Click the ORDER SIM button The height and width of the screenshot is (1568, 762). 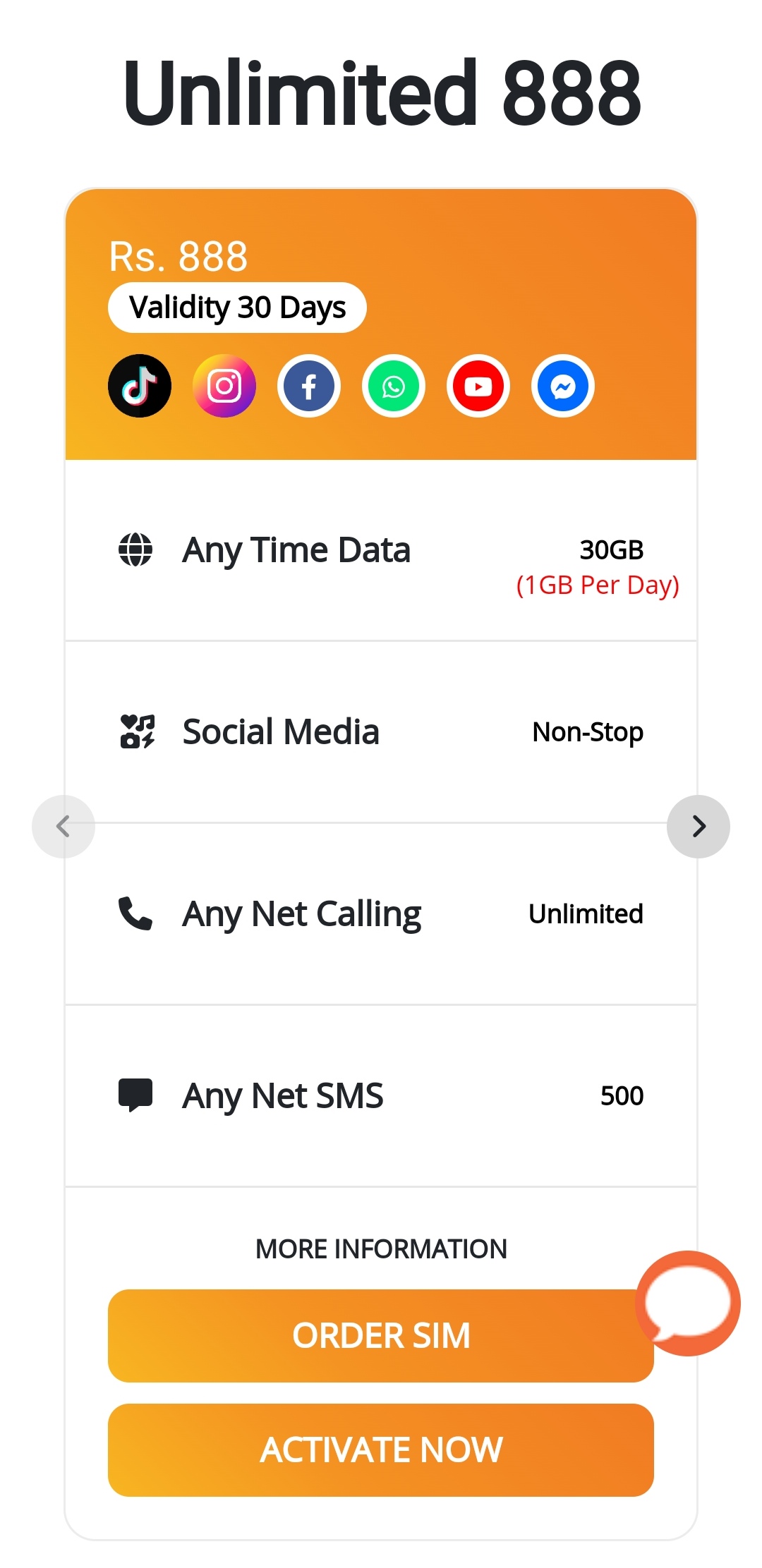pyautogui.click(x=381, y=1336)
